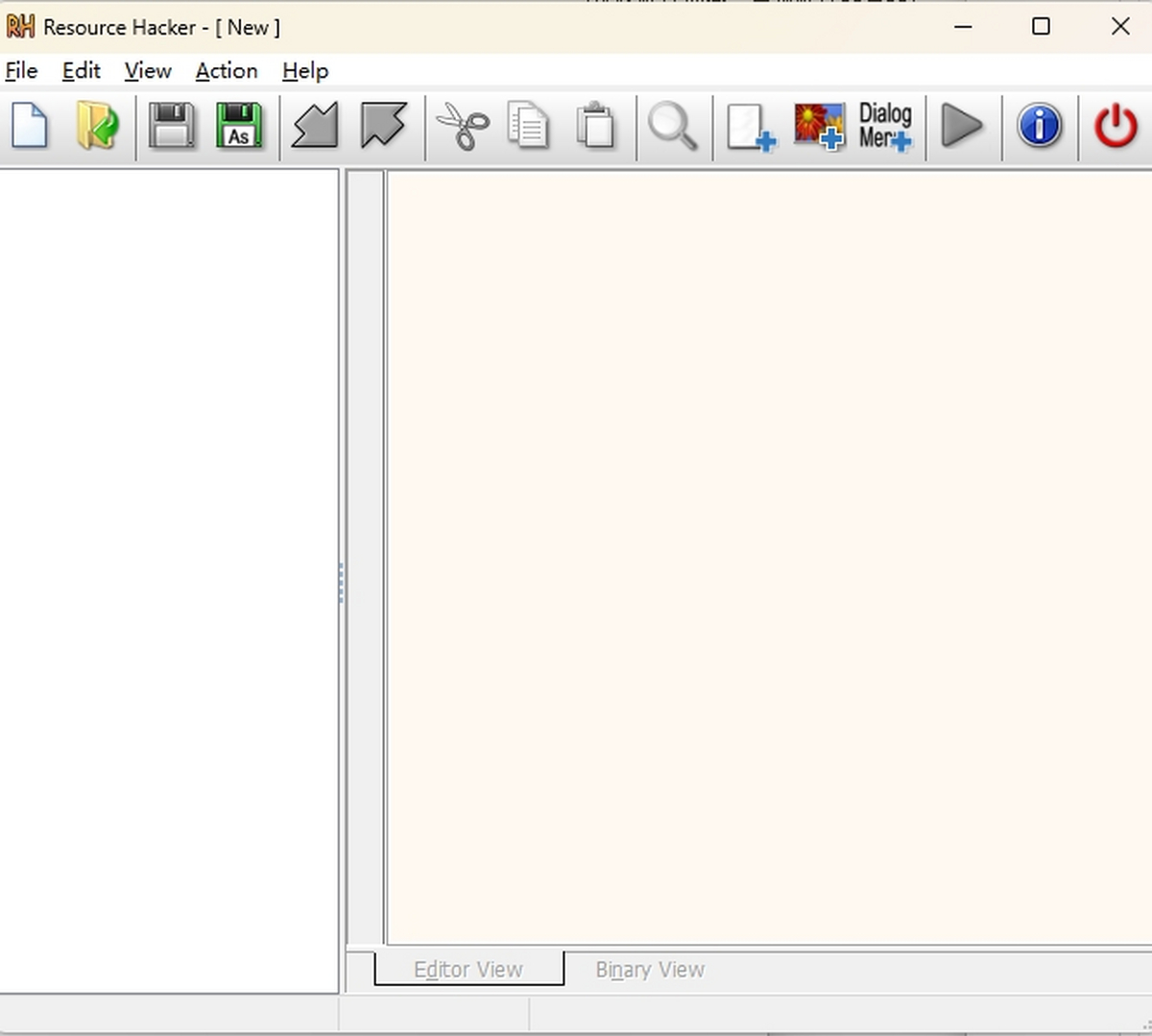This screenshot has width=1152, height=1036.
Task: Copy using the documents icon
Action: 528,126
